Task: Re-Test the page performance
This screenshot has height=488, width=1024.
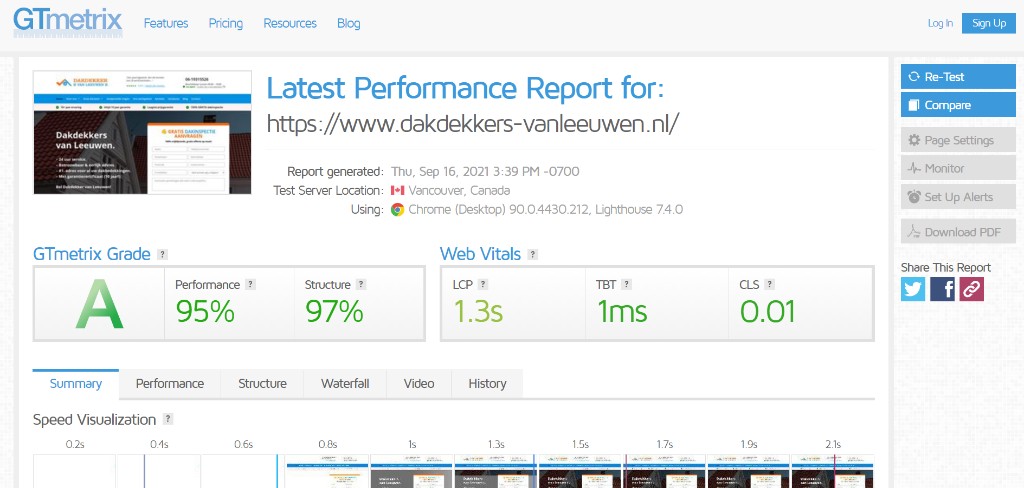Action: click(958, 76)
